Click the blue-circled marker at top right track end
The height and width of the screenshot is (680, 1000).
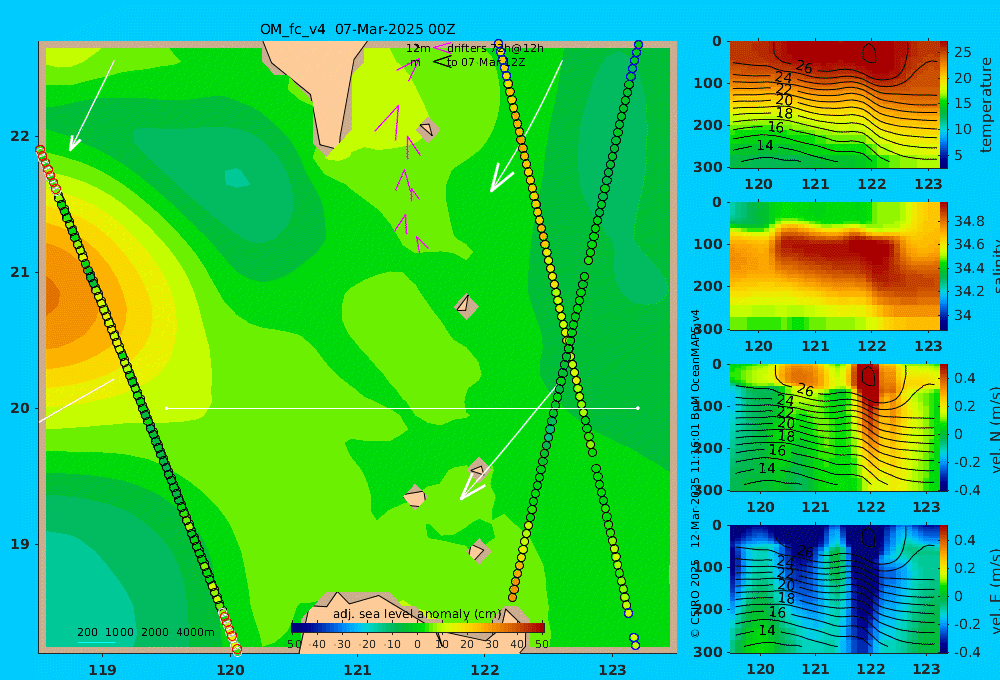638,45
